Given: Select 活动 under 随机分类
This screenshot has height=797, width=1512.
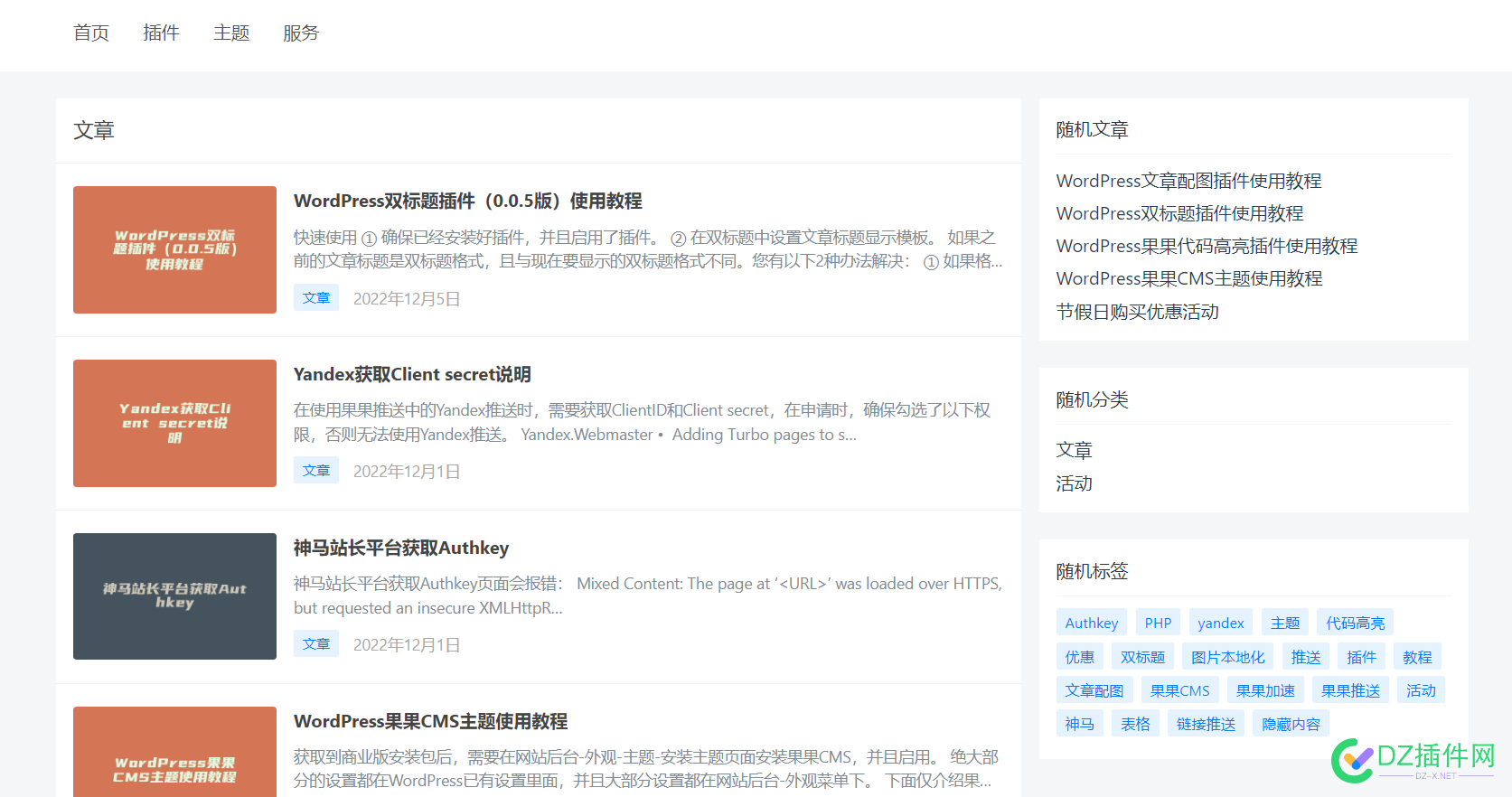Looking at the screenshot, I should point(1075,483).
